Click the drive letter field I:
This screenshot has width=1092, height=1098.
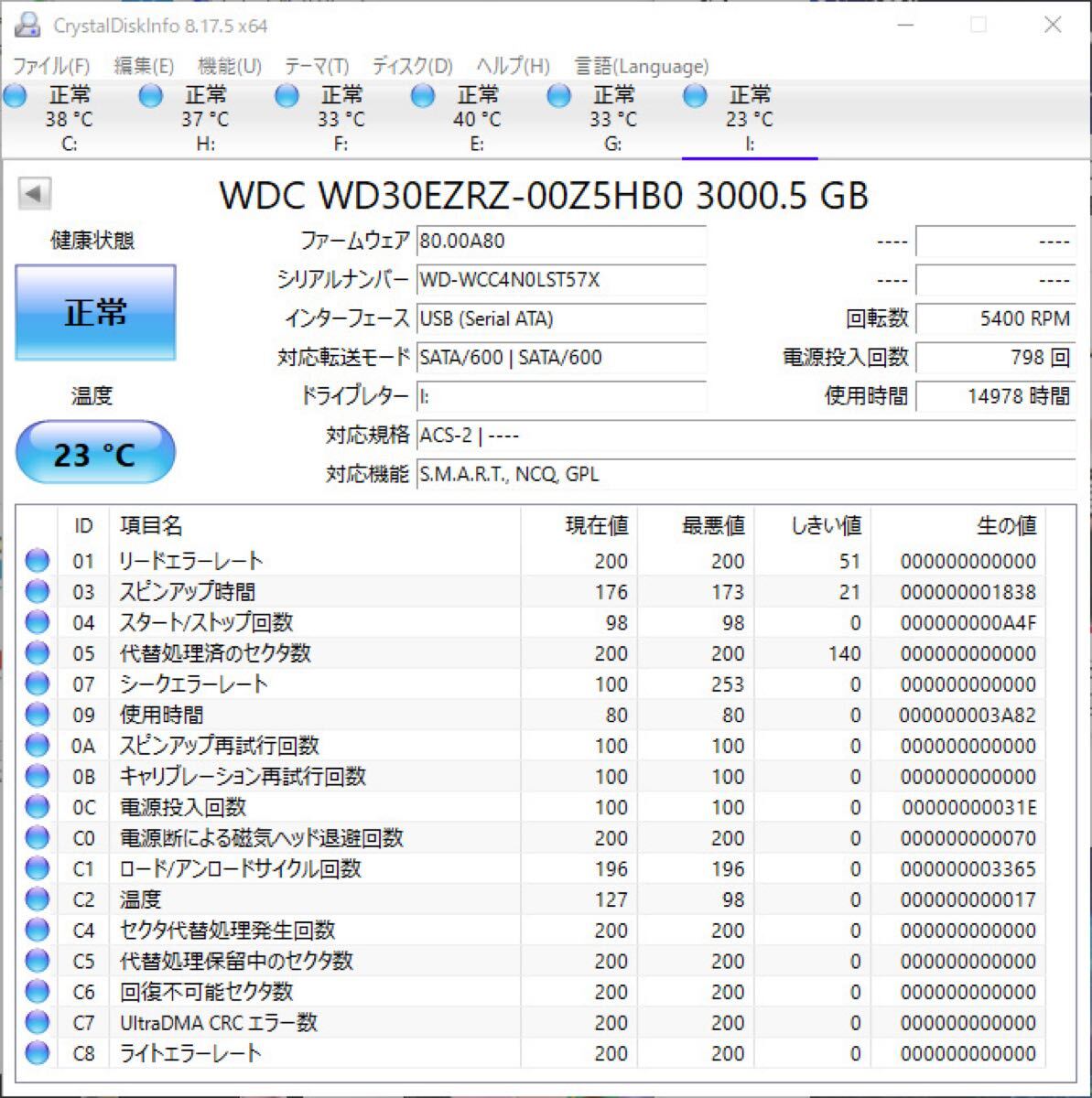pyautogui.click(x=561, y=396)
